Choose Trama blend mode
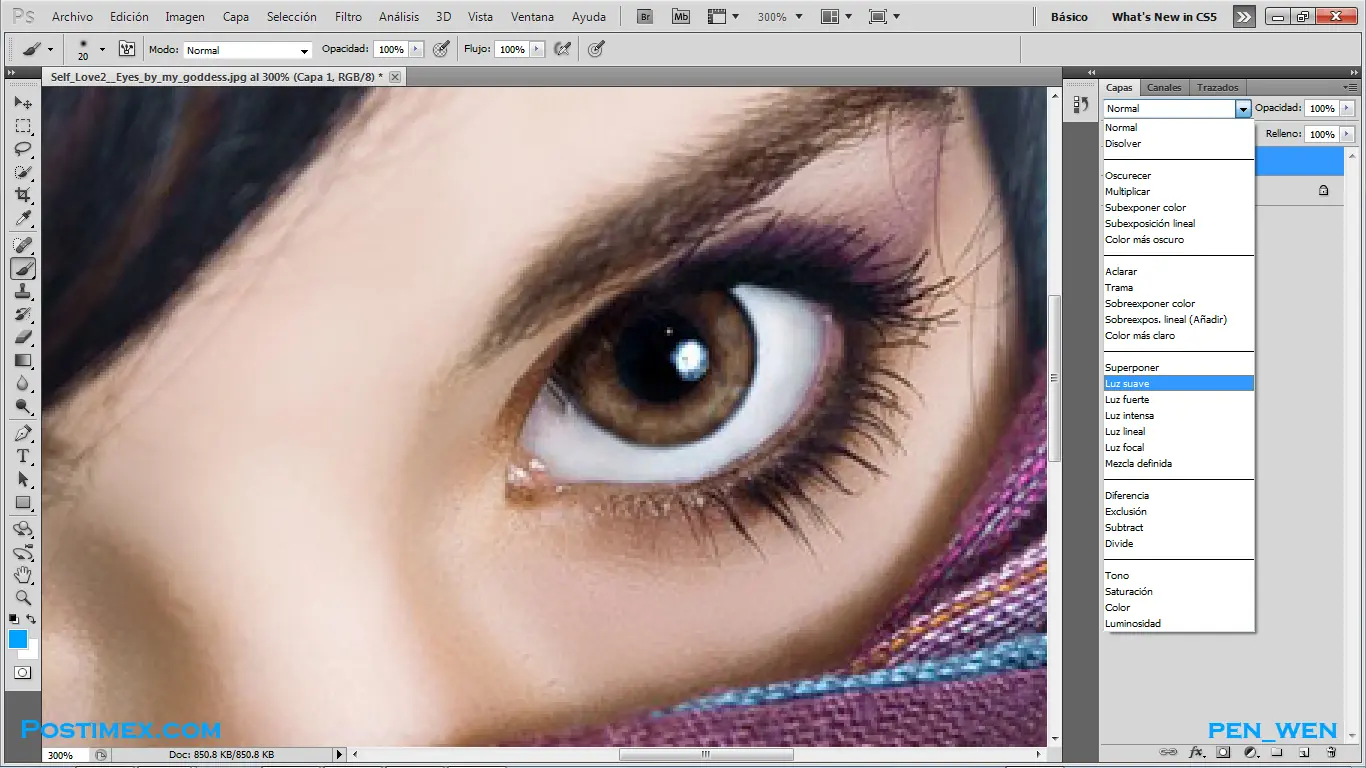The height and width of the screenshot is (768, 1366). pos(1178,287)
